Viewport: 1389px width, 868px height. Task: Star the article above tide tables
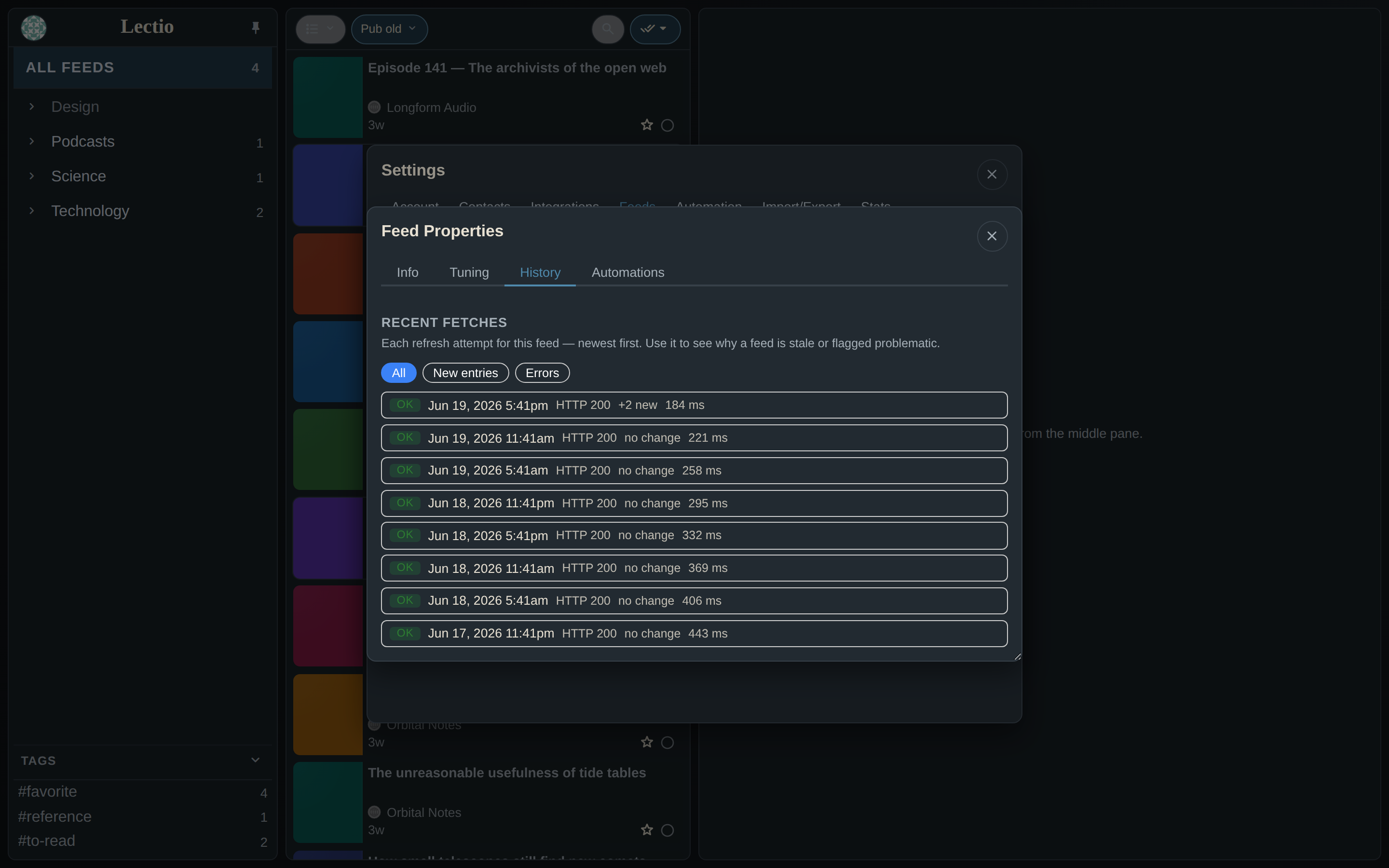tap(647, 742)
